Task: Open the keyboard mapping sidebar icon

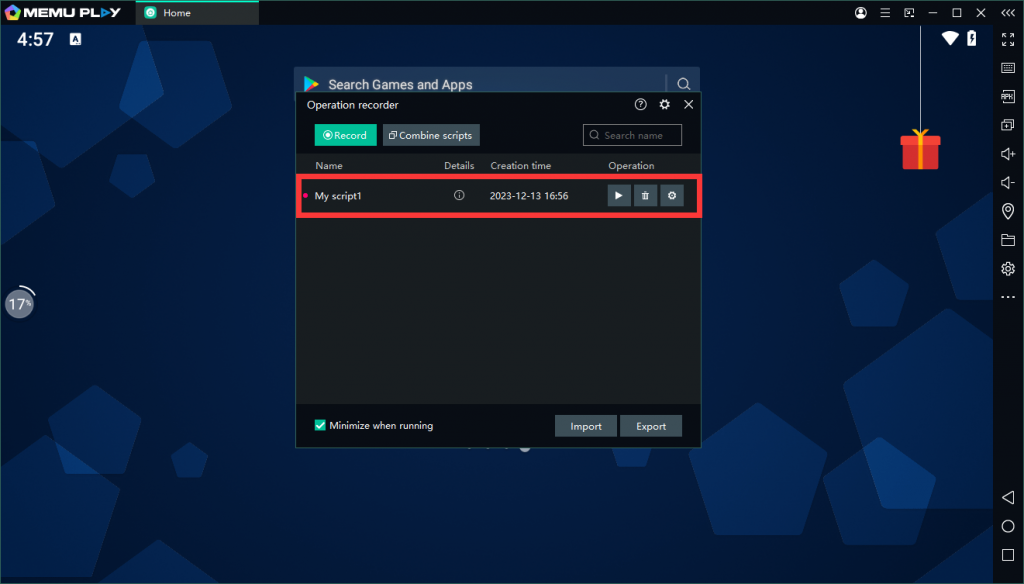Action: (x=1007, y=68)
